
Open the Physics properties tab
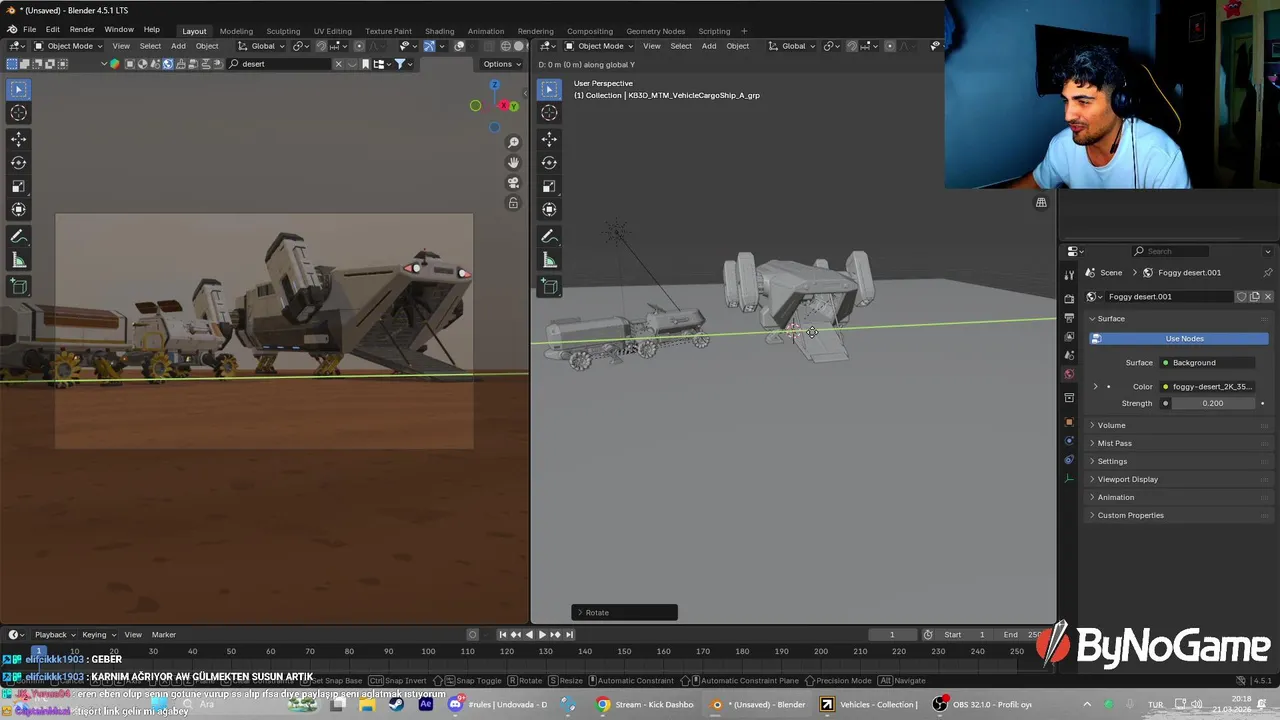(x=1069, y=441)
